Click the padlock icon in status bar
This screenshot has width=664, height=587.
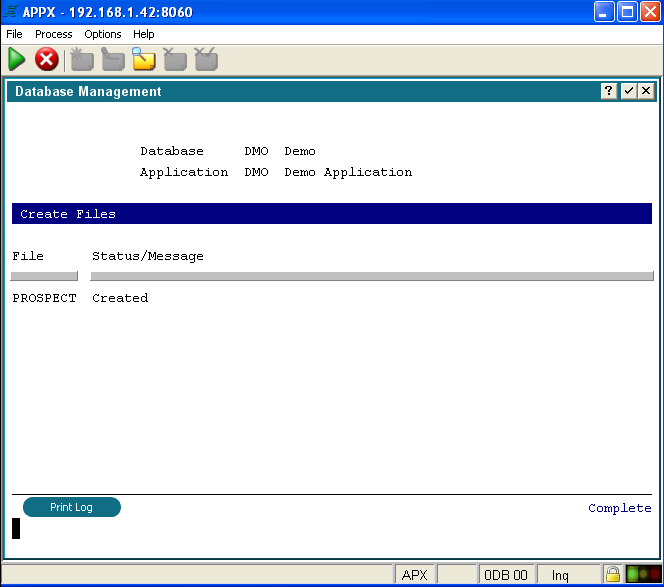tap(611, 575)
